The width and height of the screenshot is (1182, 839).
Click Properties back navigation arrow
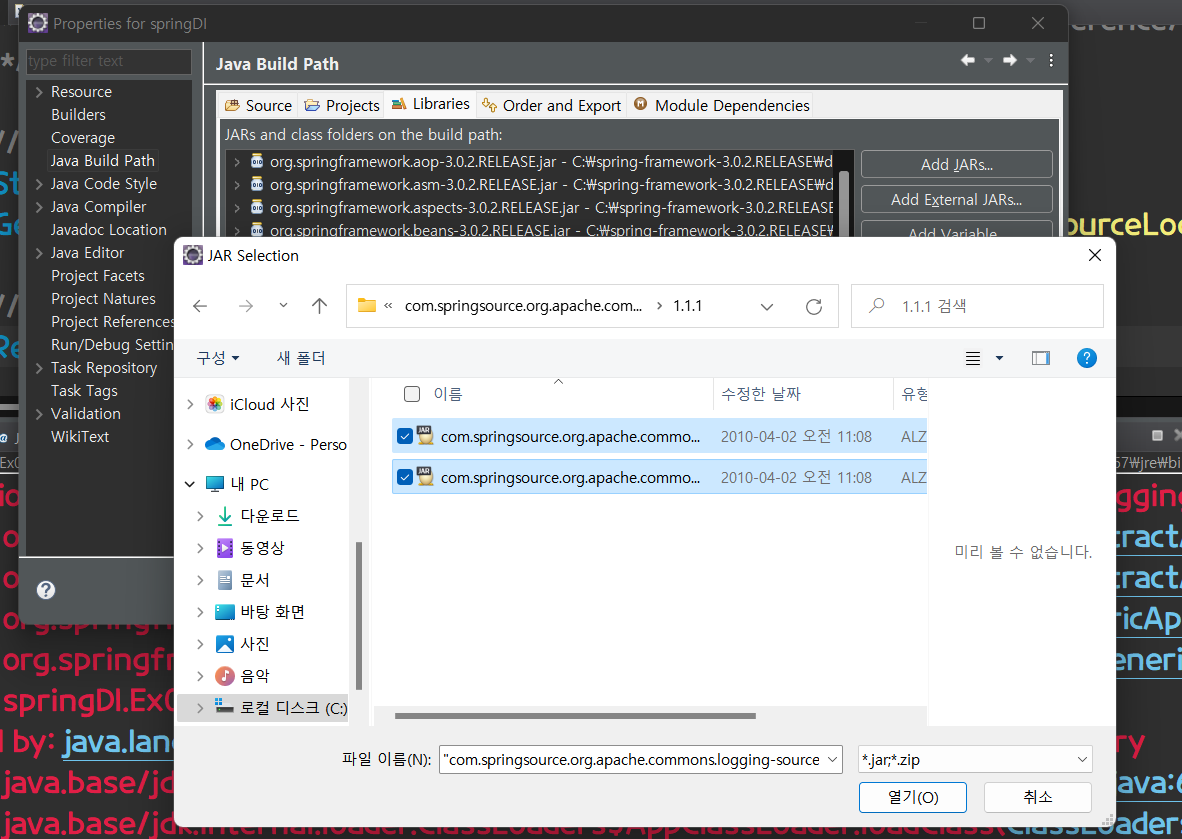coord(969,60)
